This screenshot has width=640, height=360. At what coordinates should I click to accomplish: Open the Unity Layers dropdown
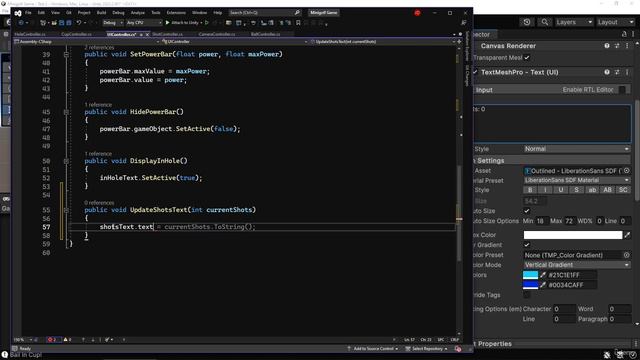pyautogui.click(x=574, y=22)
